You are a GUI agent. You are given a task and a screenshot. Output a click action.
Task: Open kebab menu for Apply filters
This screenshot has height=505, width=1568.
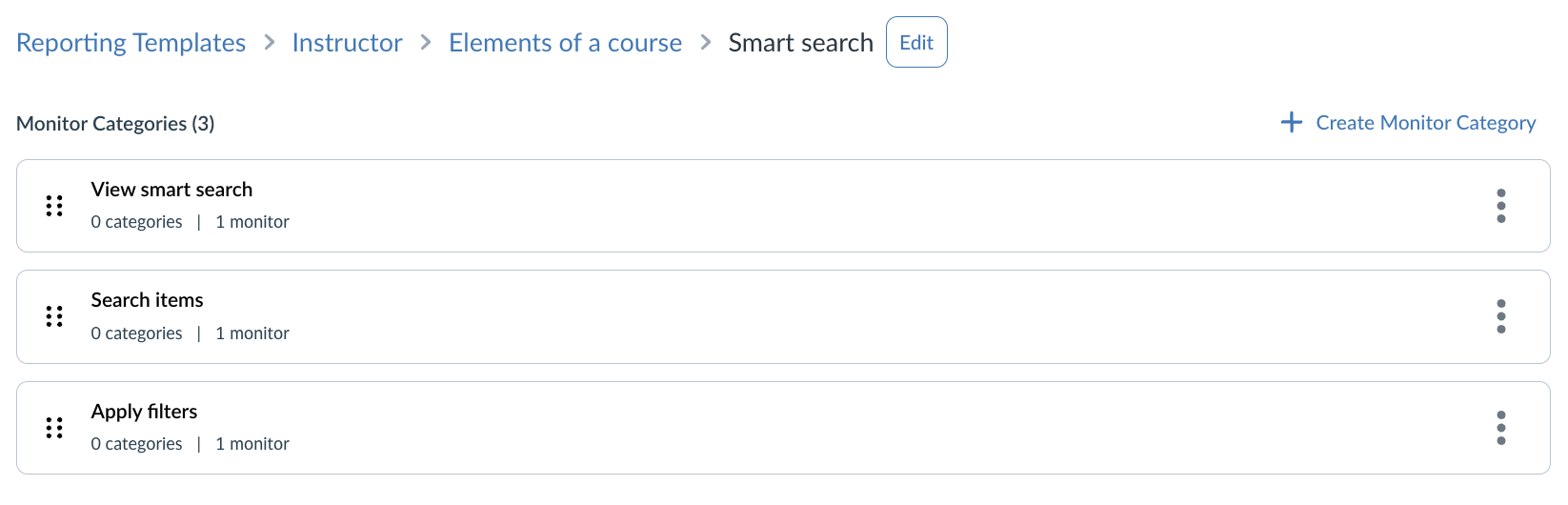(1500, 428)
